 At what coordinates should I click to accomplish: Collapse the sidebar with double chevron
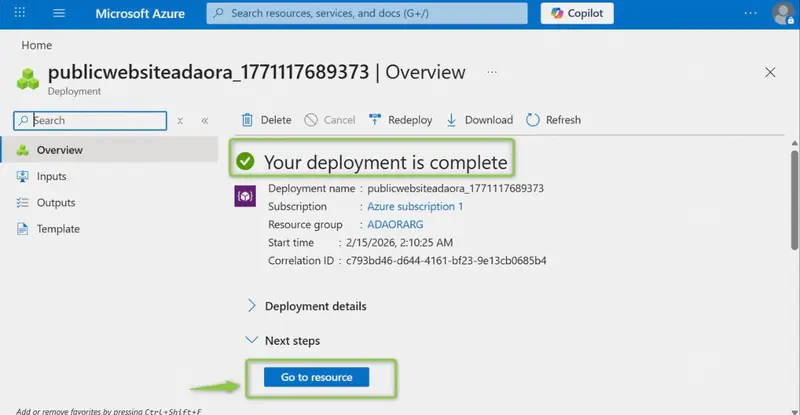(x=205, y=121)
